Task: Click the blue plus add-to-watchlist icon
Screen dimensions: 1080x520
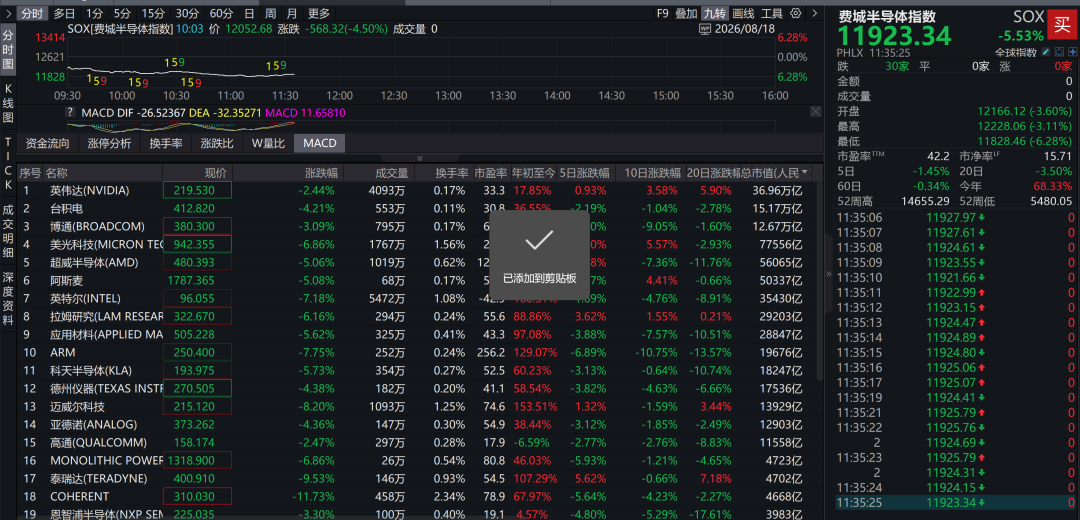Action: tap(1073, 52)
